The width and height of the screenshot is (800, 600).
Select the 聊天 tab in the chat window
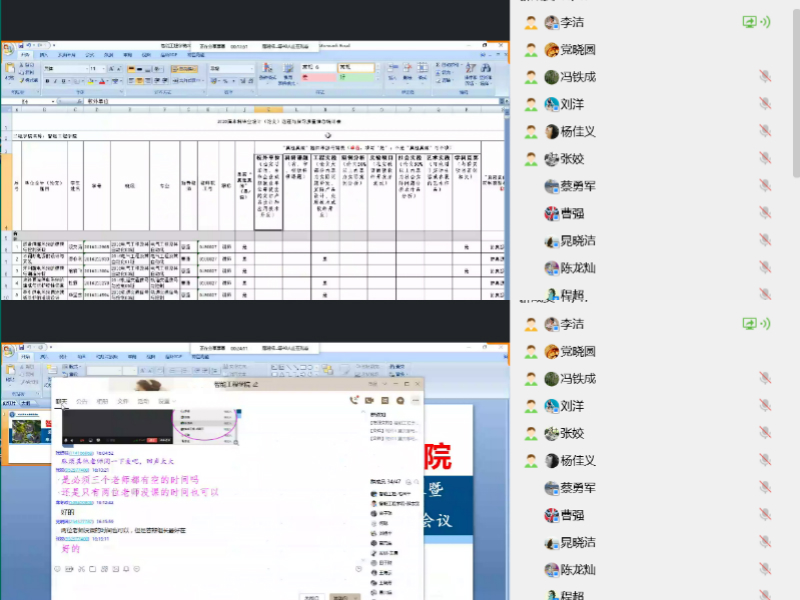[62, 401]
